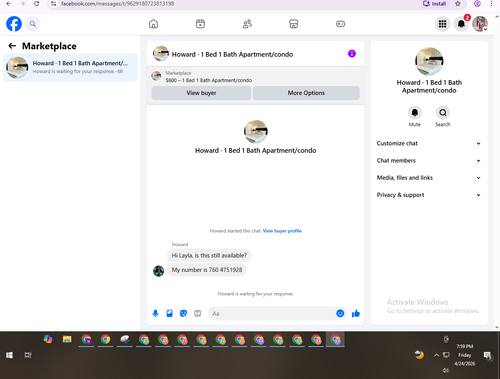Click the site information icon in address bar

pos(53,4)
